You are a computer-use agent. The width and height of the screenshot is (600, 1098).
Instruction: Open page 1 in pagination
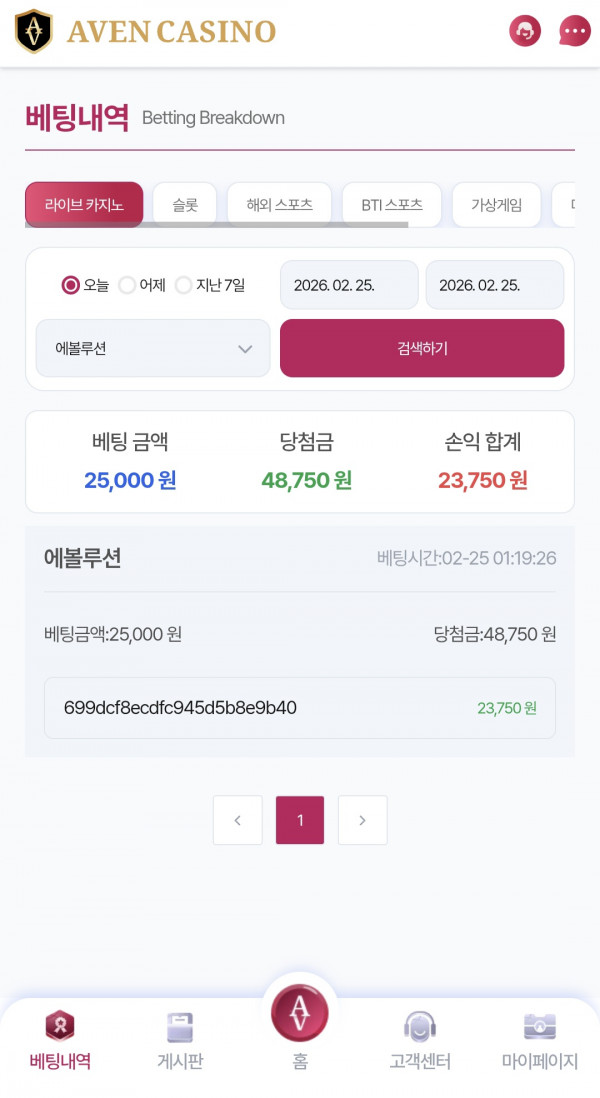click(x=300, y=820)
